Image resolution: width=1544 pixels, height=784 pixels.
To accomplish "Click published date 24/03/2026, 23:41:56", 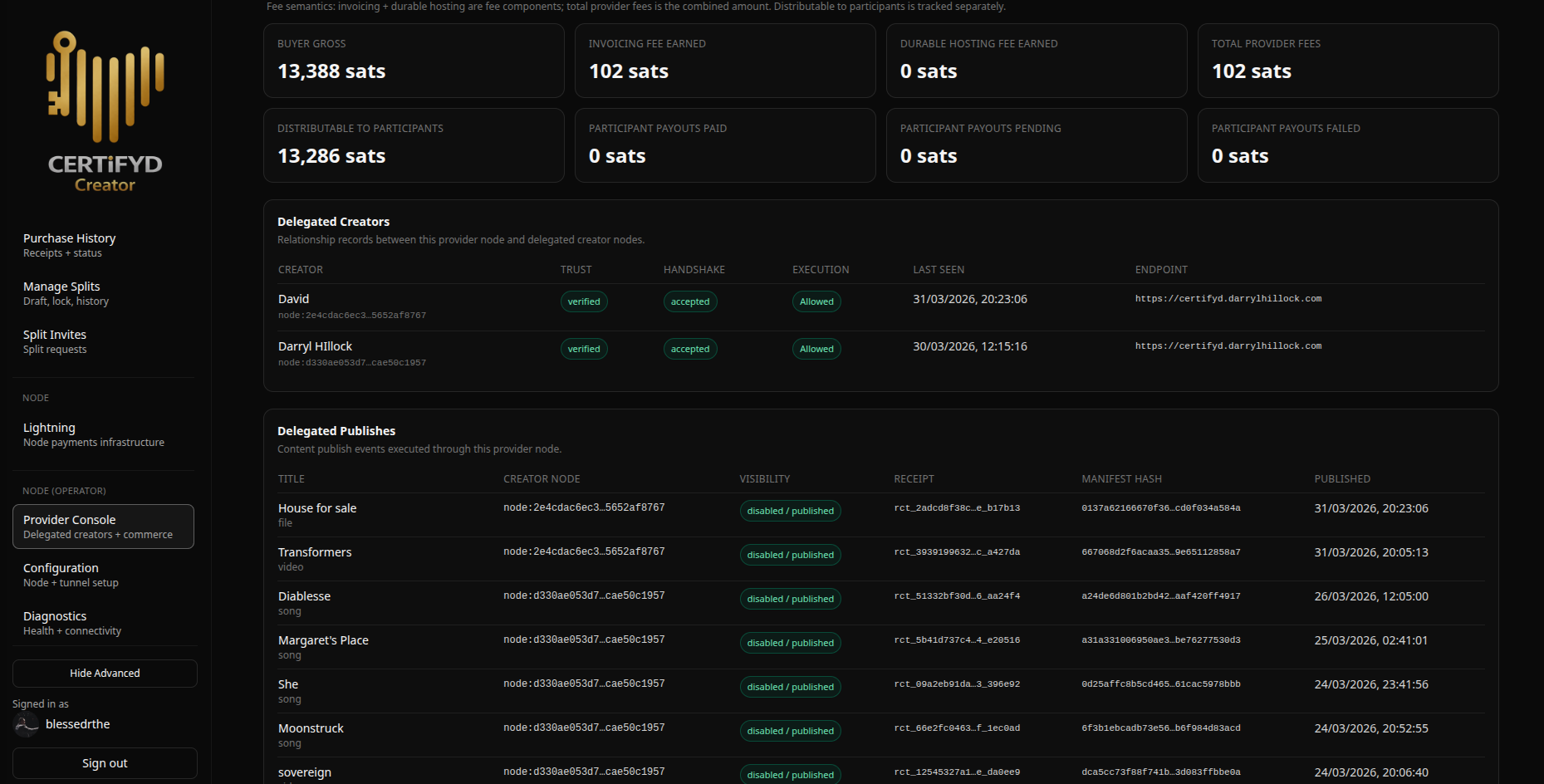I will [x=1371, y=684].
